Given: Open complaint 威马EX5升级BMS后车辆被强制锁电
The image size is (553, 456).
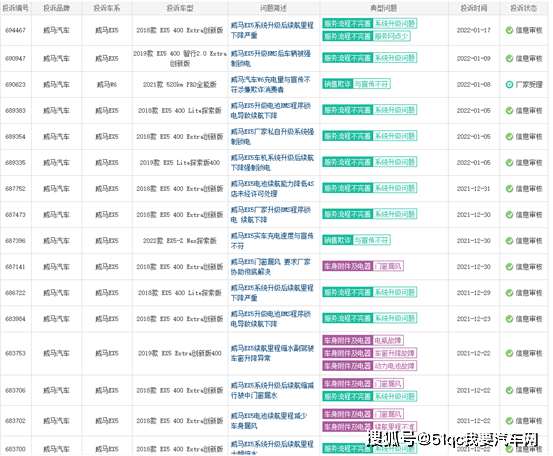Looking at the screenshot, I should [x=271, y=59].
